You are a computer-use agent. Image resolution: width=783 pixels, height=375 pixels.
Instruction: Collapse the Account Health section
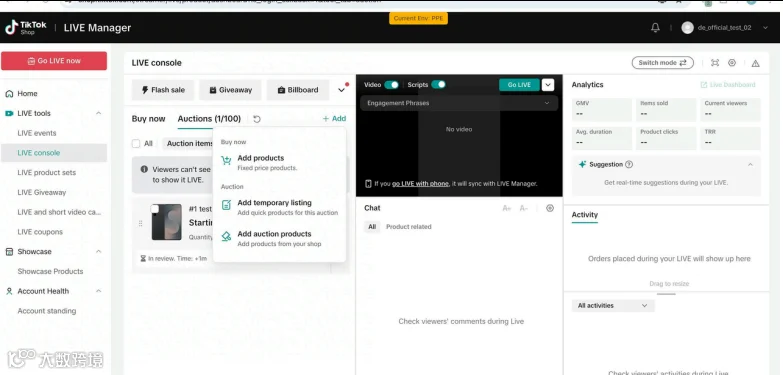pyautogui.click(x=98, y=291)
